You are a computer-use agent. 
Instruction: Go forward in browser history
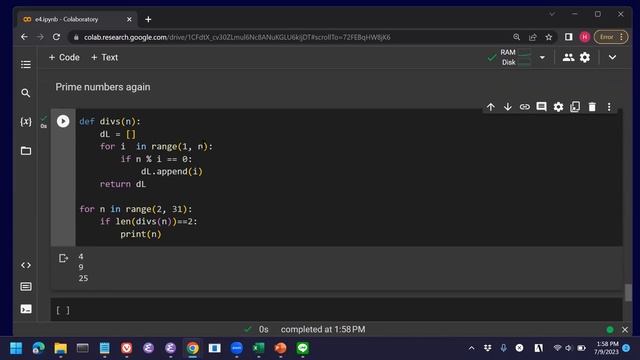click(40, 37)
